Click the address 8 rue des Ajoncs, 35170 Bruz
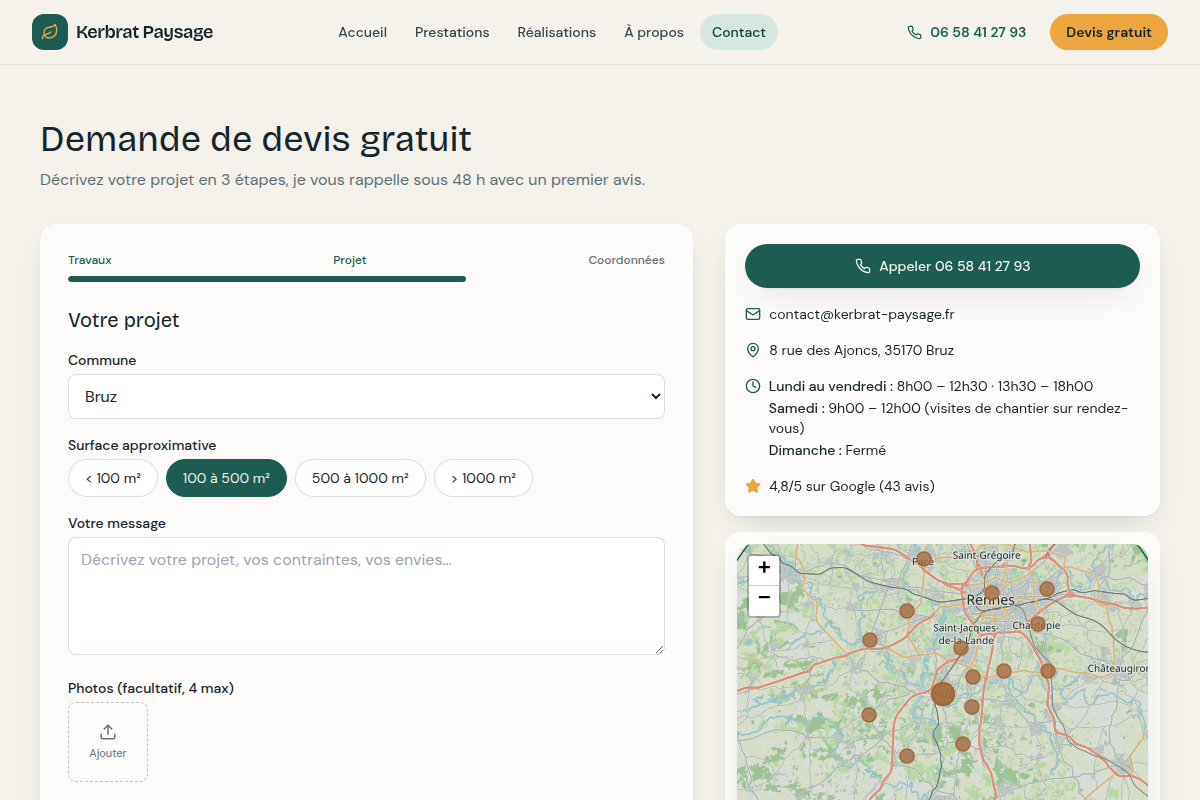Screen dimensions: 1200x800 (x=861, y=350)
